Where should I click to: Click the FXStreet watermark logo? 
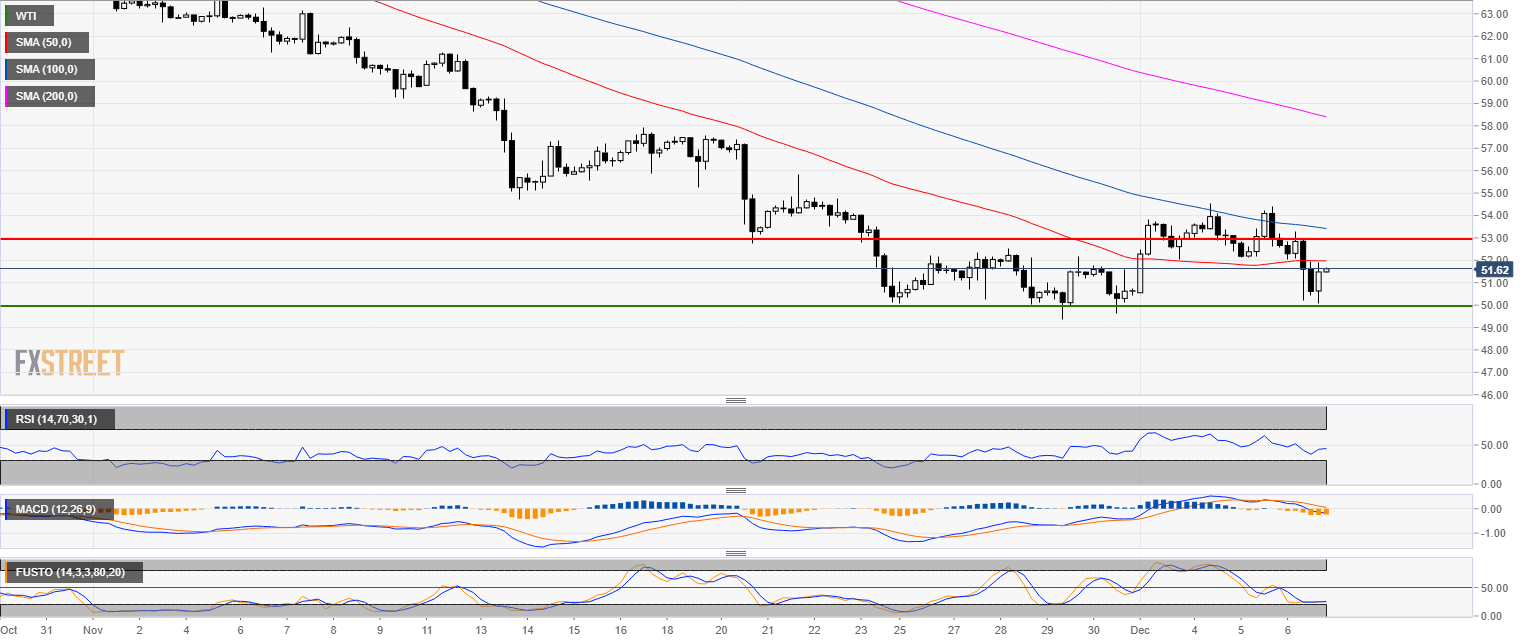point(70,362)
